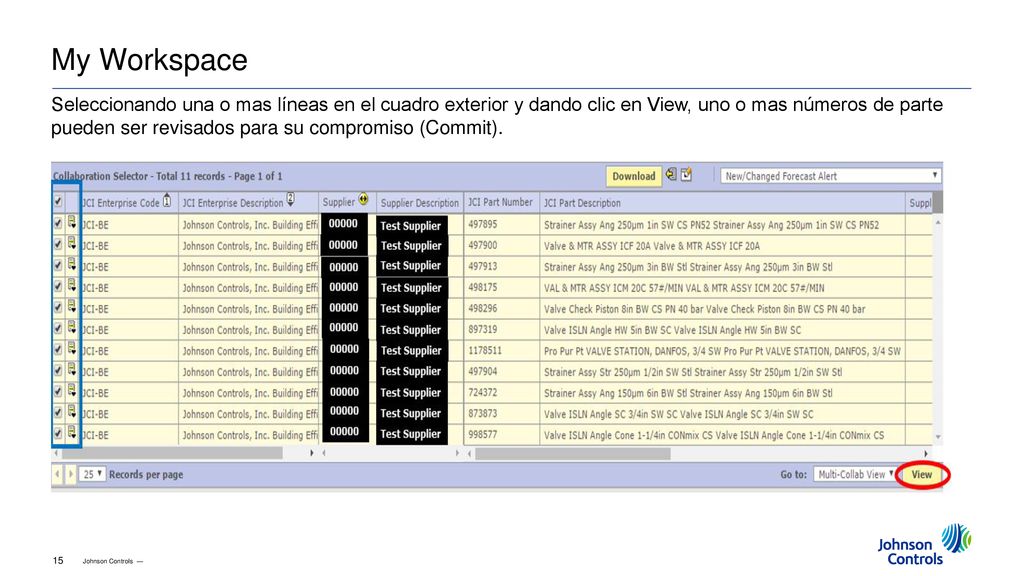Viewport: 1024px width, 576px height.
Task: Open the row action icon for part 497900
Action: tap(72, 244)
